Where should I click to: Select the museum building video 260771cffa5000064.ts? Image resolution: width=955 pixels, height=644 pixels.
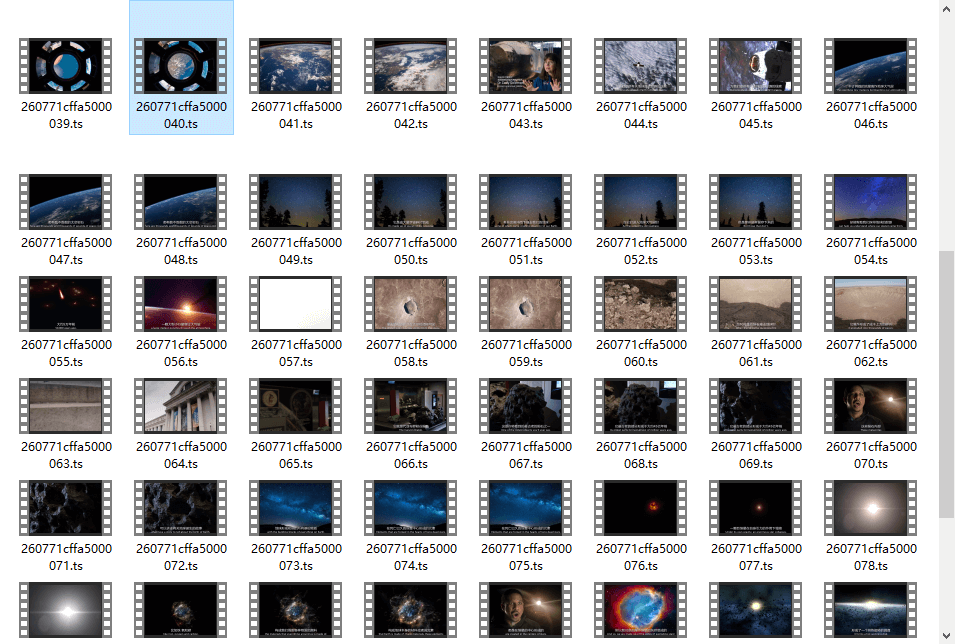point(181,406)
